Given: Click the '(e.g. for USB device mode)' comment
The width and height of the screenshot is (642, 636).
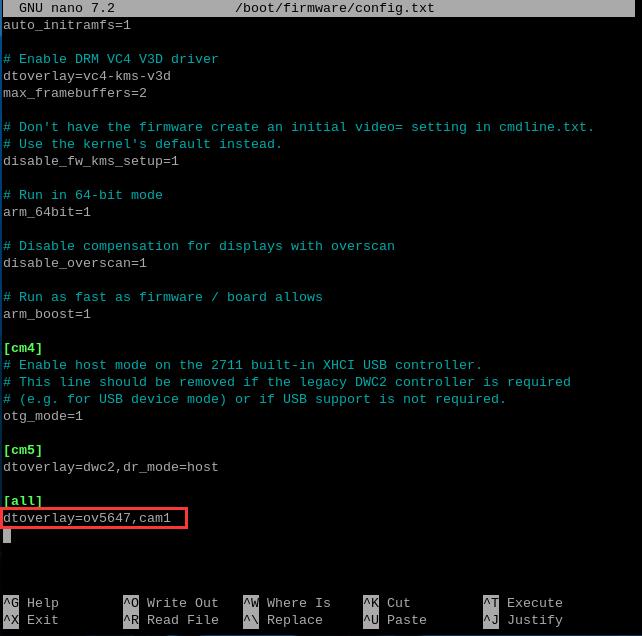Looking at the screenshot, I should (x=255, y=399).
